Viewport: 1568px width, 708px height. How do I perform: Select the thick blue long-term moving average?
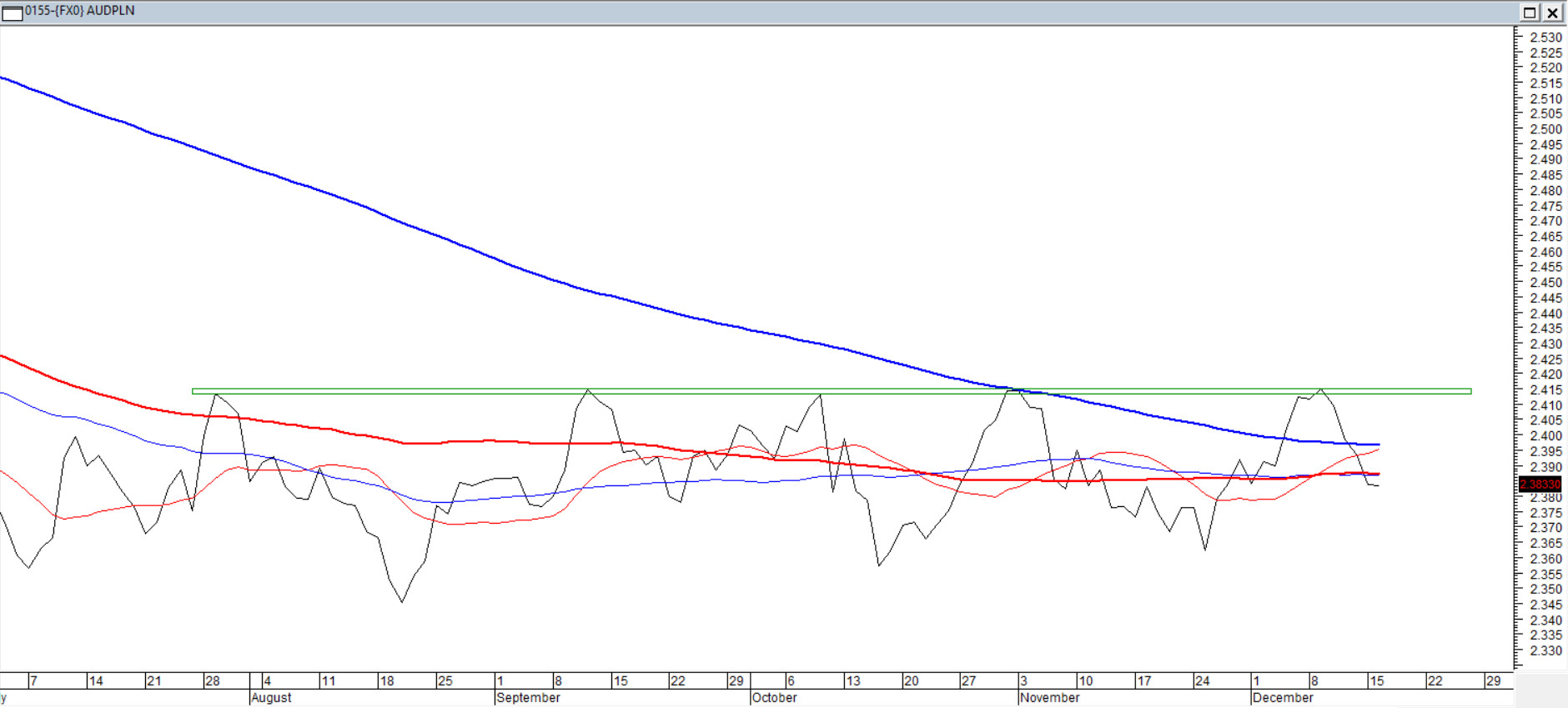[500, 260]
